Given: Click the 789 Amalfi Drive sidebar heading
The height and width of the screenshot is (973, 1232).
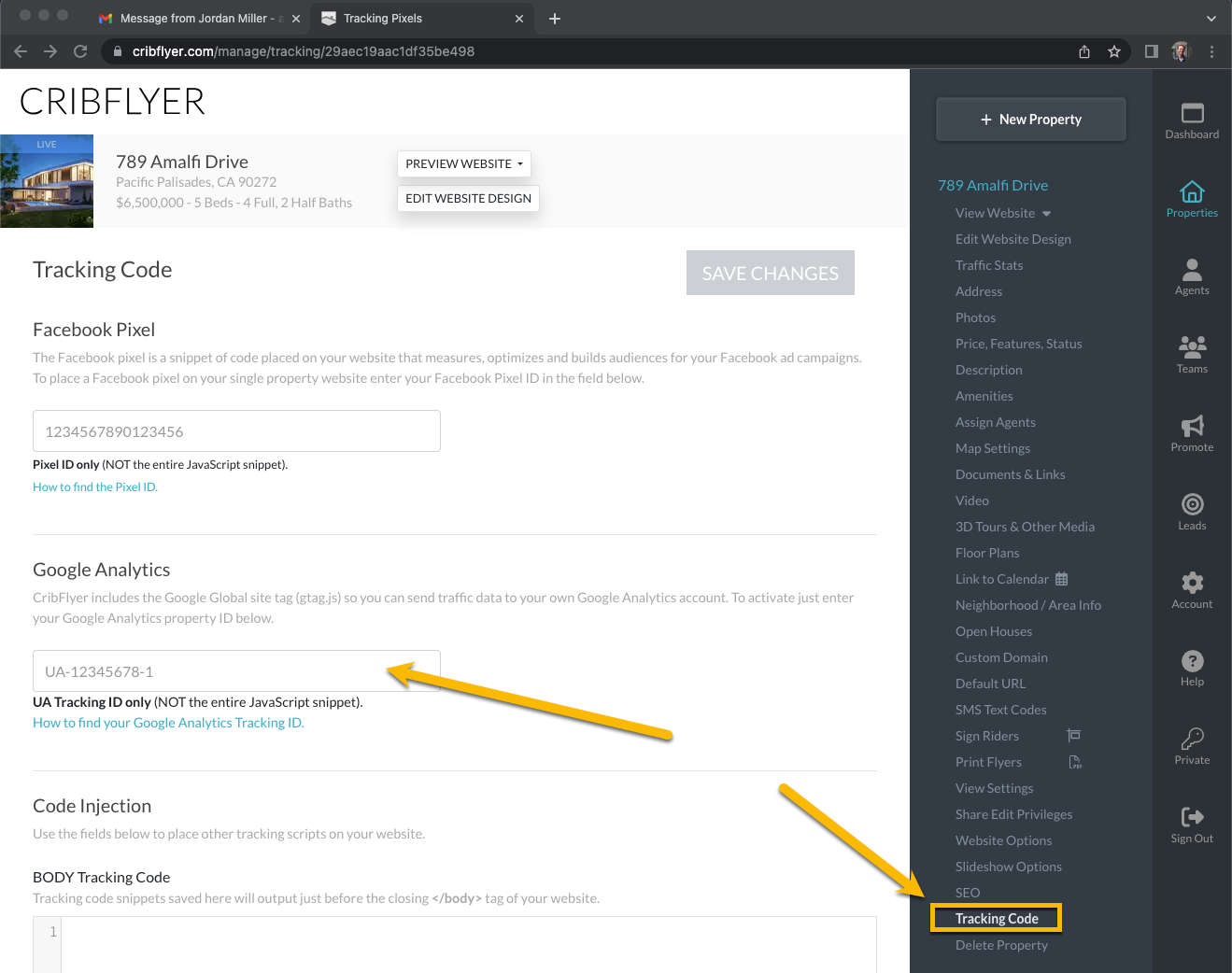Looking at the screenshot, I should 992,185.
